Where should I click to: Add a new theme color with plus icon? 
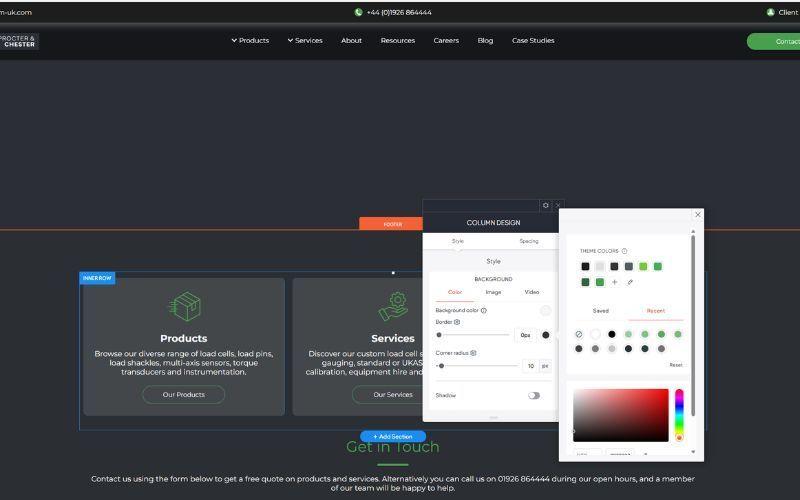(x=614, y=282)
